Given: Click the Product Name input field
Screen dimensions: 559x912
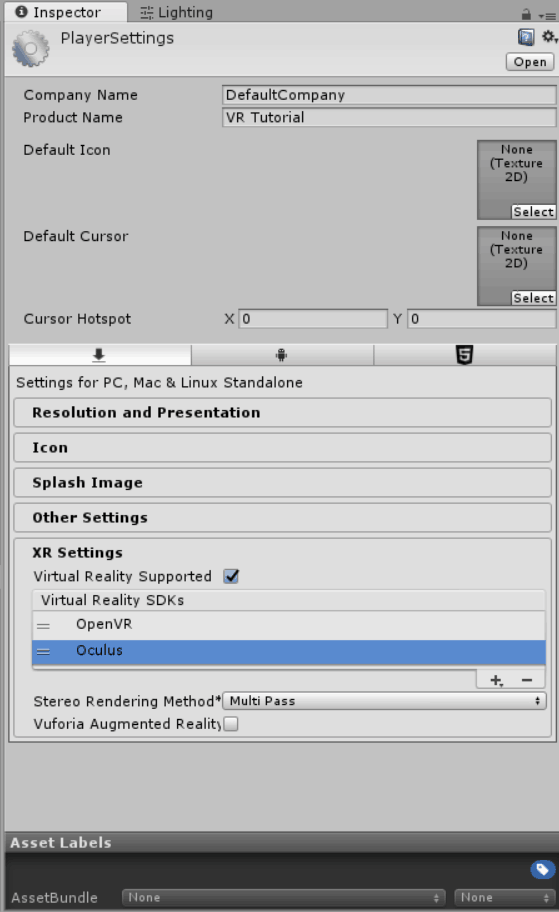Looking at the screenshot, I should 389,117.
